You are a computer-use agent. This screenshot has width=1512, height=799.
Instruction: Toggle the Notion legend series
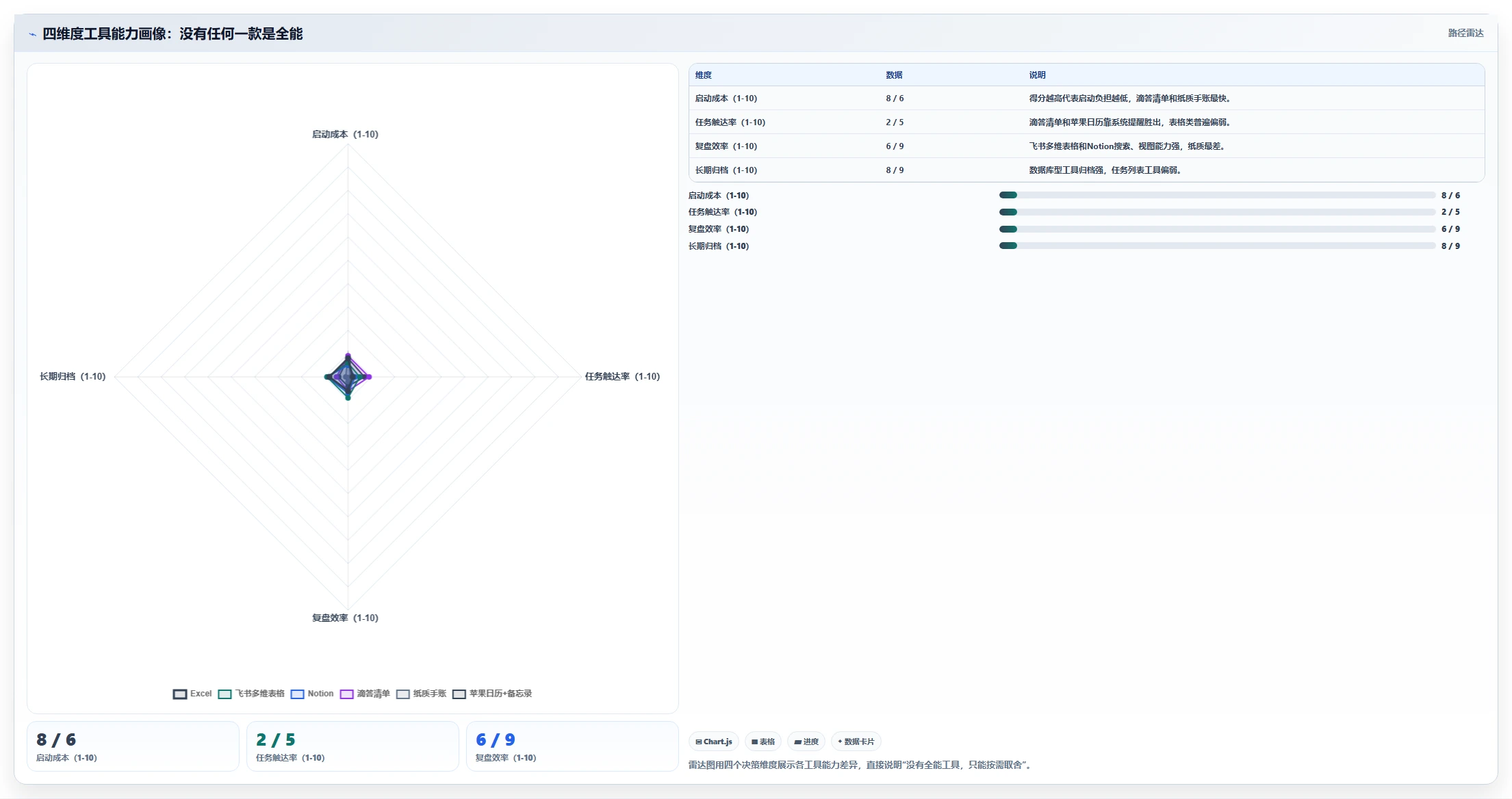(312, 694)
